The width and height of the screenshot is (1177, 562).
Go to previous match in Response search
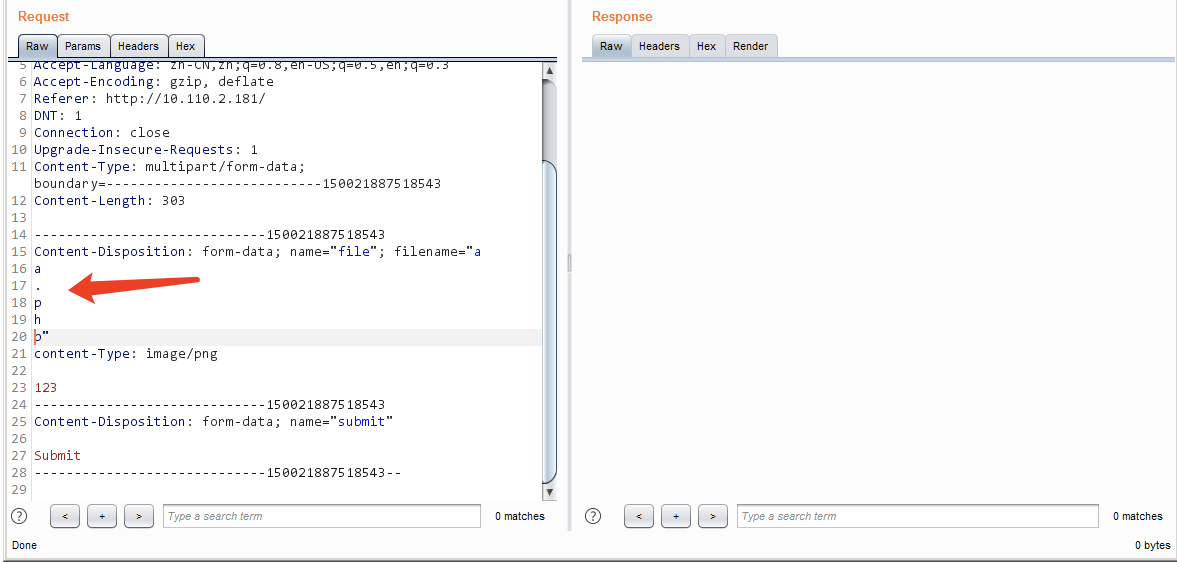[639, 516]
